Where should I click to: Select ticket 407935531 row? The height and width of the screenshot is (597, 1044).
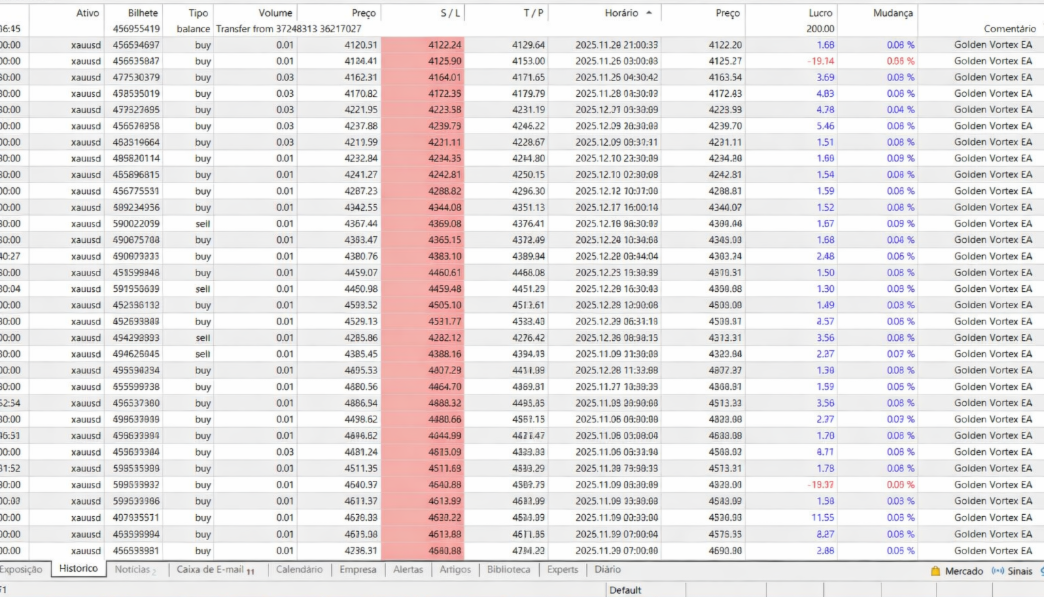coord(522,517)
